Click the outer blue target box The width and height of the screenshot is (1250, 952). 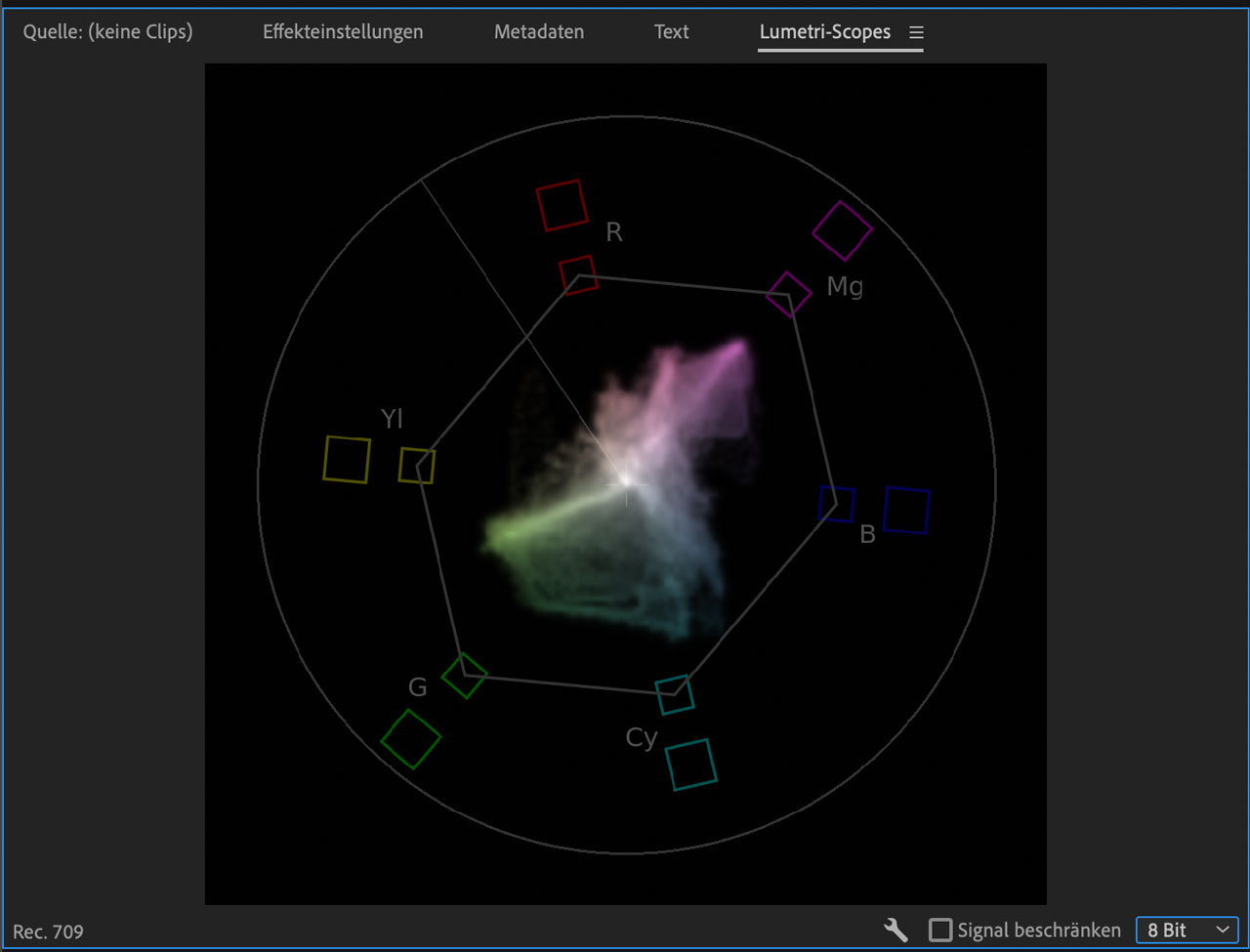(x=906, y=510)
